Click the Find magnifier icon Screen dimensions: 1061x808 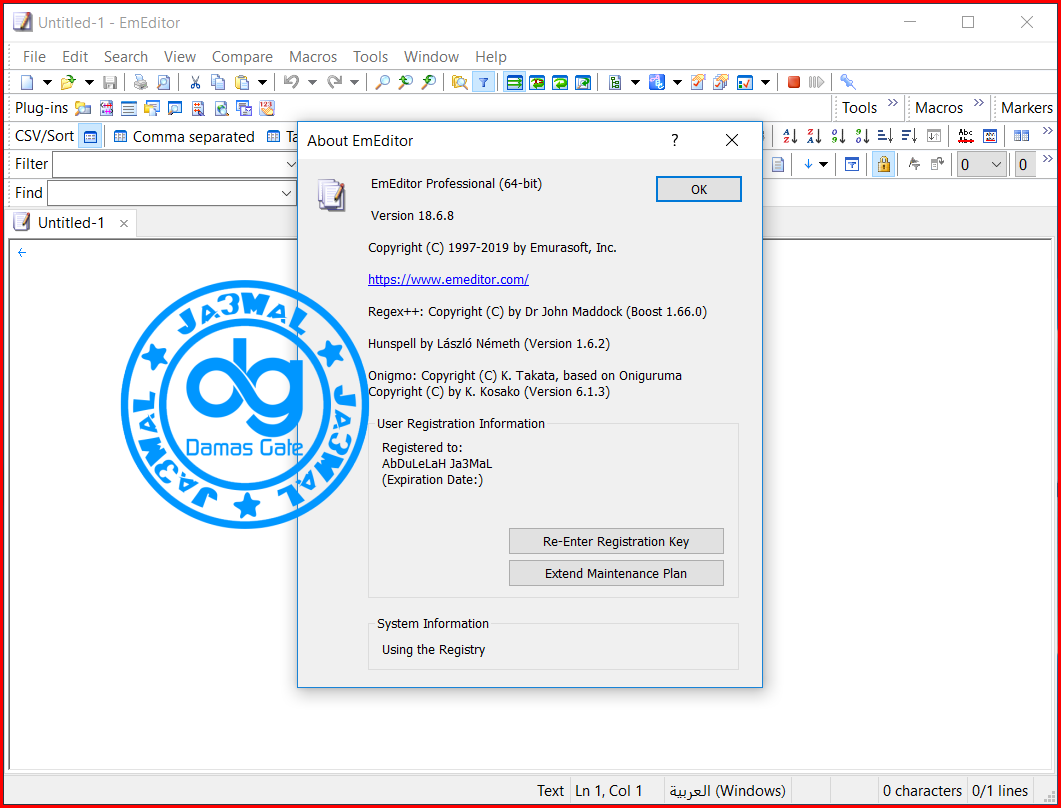pos(382,83)
